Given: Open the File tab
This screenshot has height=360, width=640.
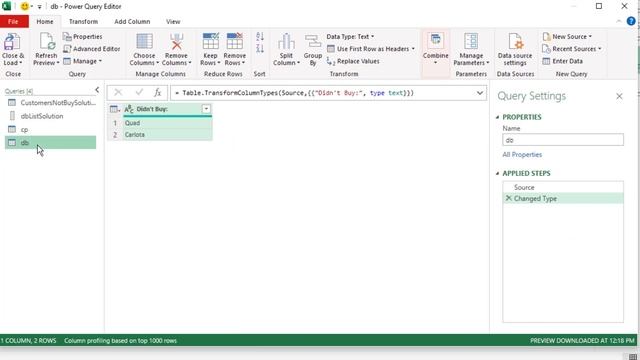Looking at the screenshot, I should coord(13,22).
